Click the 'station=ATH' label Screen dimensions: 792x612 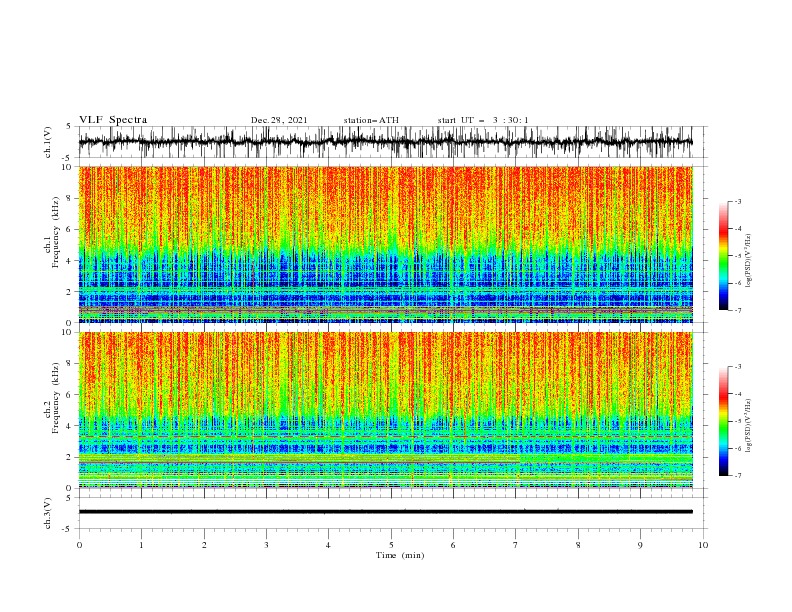[371, 120]
